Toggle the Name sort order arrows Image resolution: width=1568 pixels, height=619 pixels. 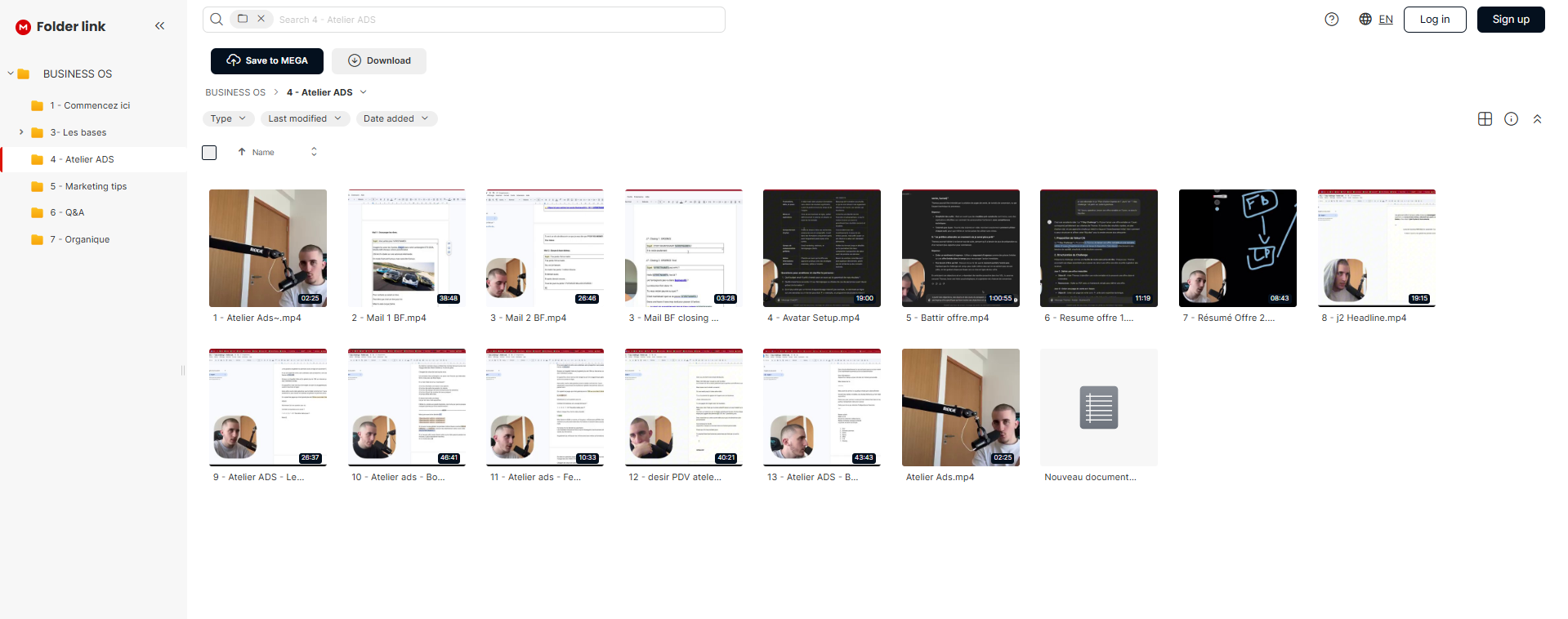(x=314, y=152)
